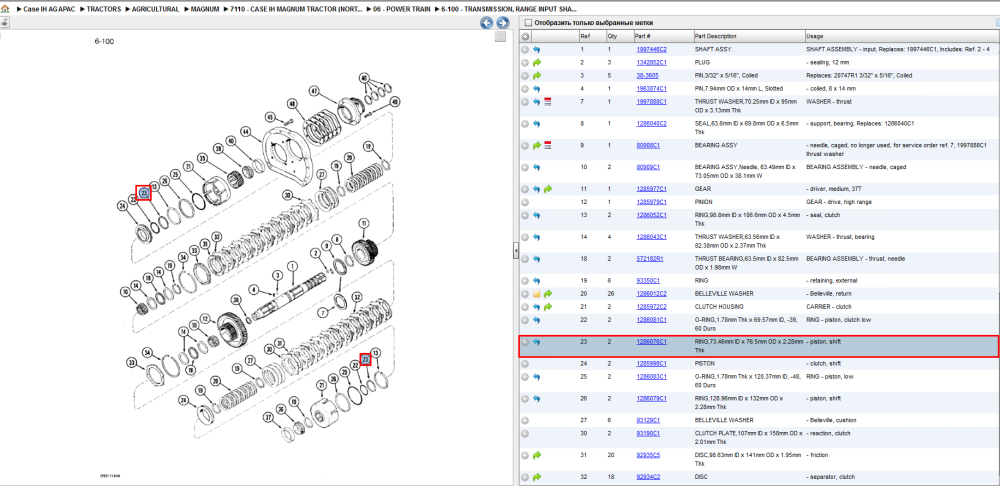
Task: Open Case IH AG APAC breadcrumb
Action: point(50,10)
